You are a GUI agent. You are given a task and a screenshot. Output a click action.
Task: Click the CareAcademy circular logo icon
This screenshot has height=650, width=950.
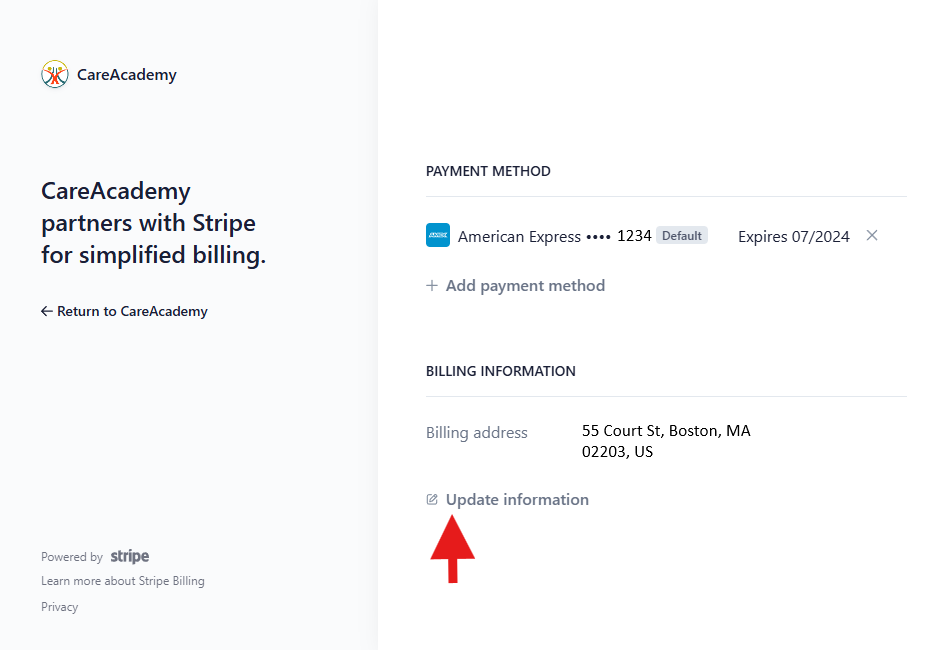pyautogui.click(x=55, y=75)
